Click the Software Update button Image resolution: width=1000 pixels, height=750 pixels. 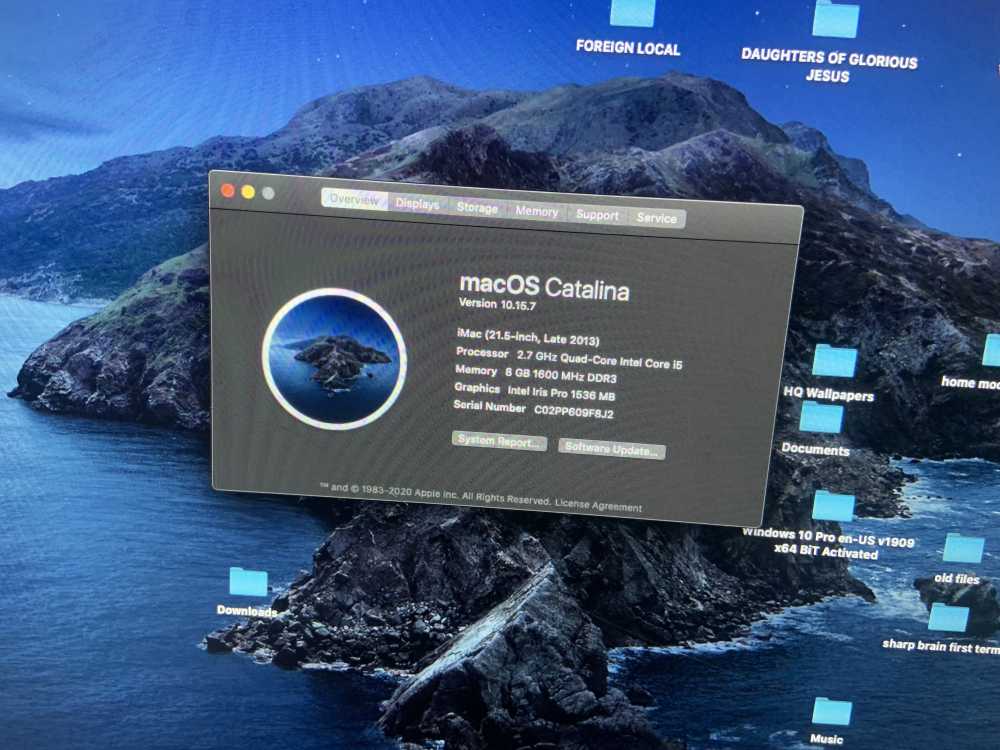[x=612, y=448]
